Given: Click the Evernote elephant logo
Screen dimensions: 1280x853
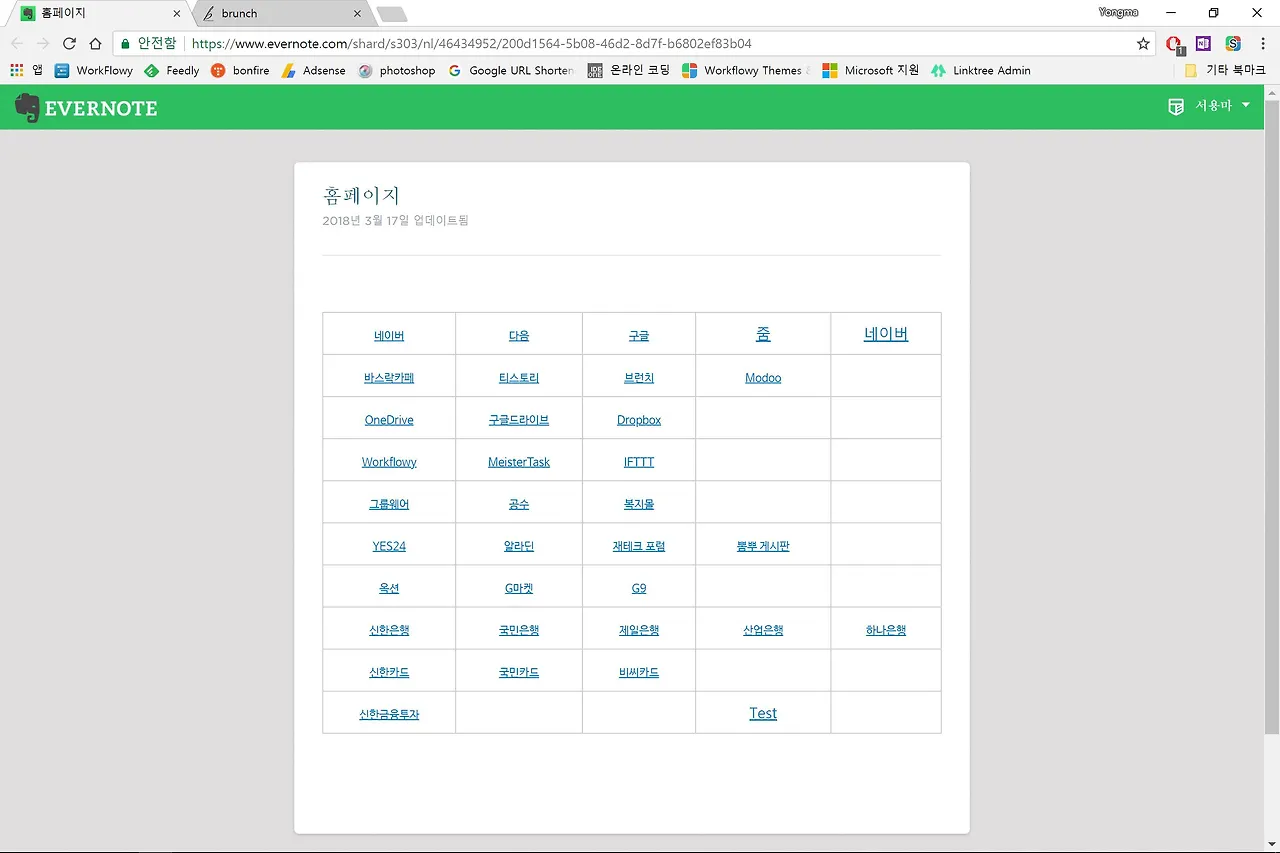Looking at the screenshot, I should pyautogui.click(x=27, y=108).
